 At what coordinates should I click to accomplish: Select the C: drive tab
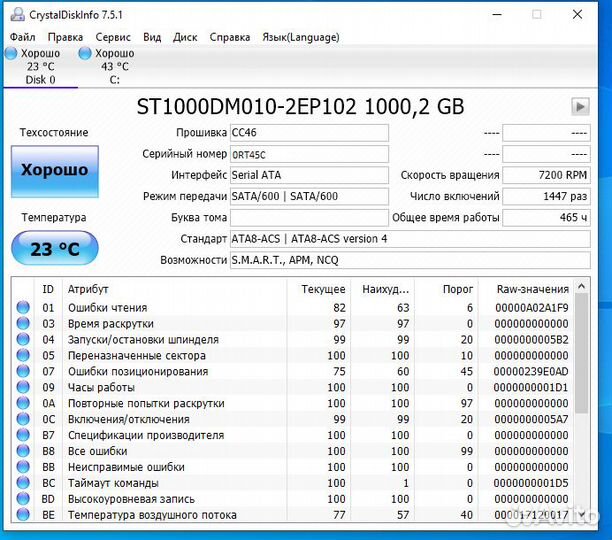pos(114,67)
